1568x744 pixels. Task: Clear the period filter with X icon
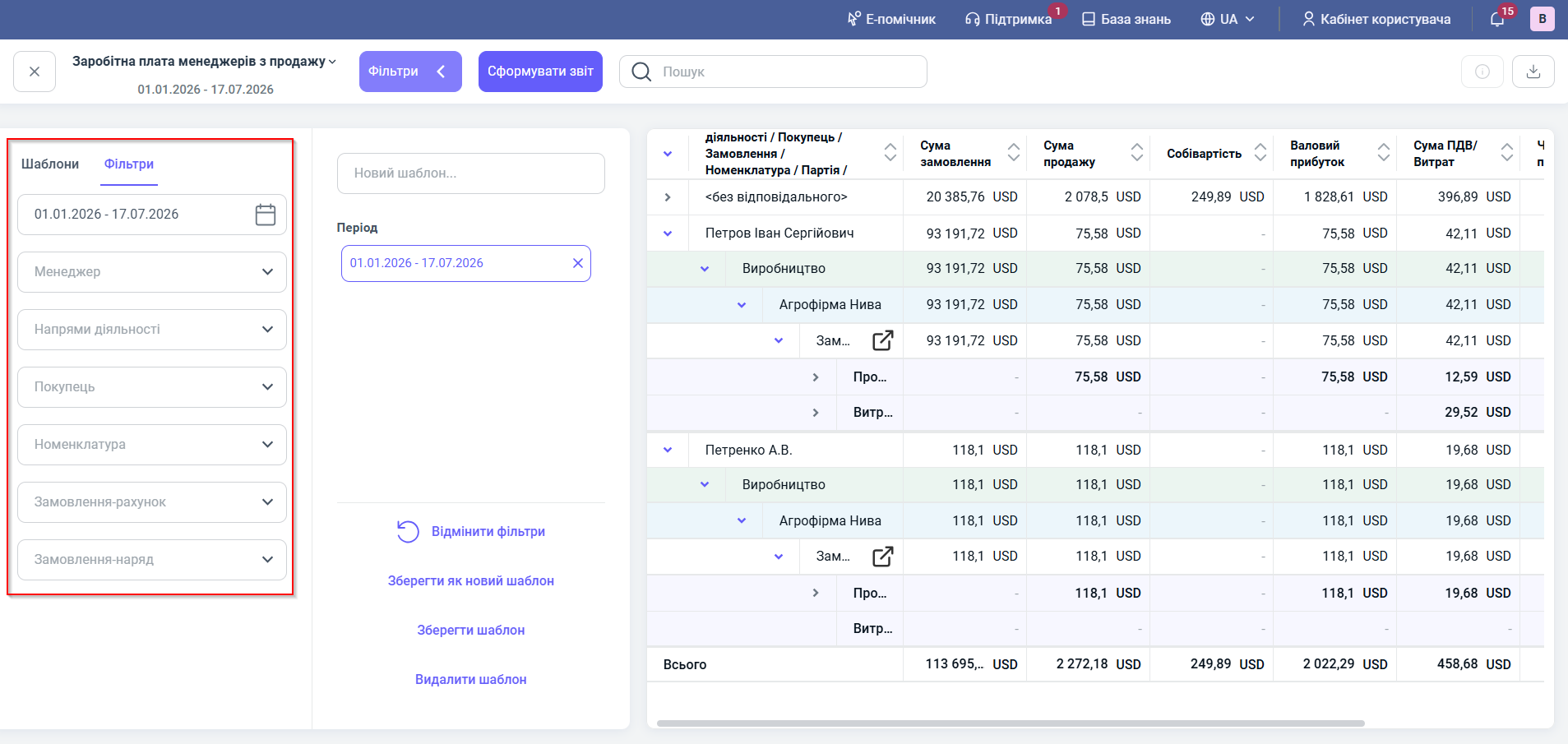[578, 263]
